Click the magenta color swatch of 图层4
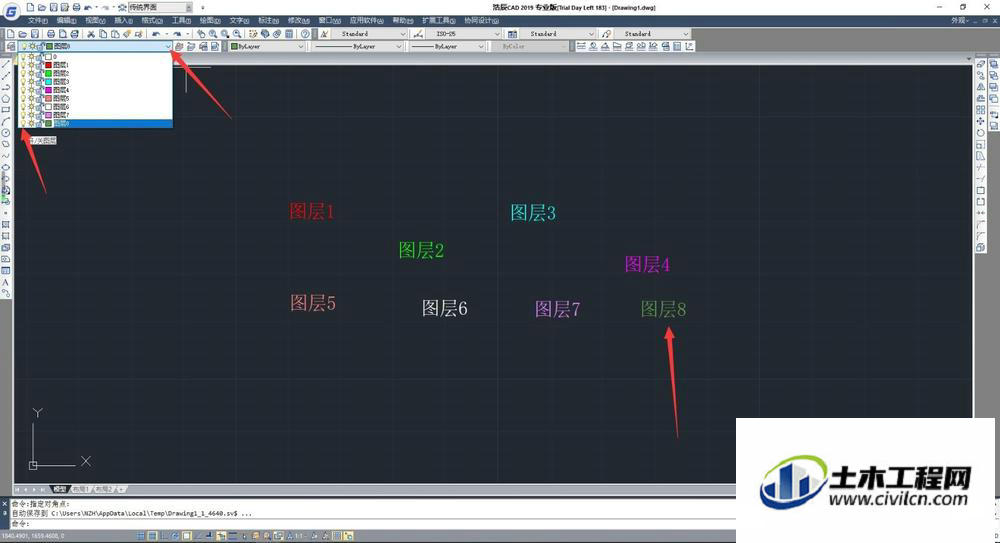This screenshot has width=1000, height=543. point(48,90)
